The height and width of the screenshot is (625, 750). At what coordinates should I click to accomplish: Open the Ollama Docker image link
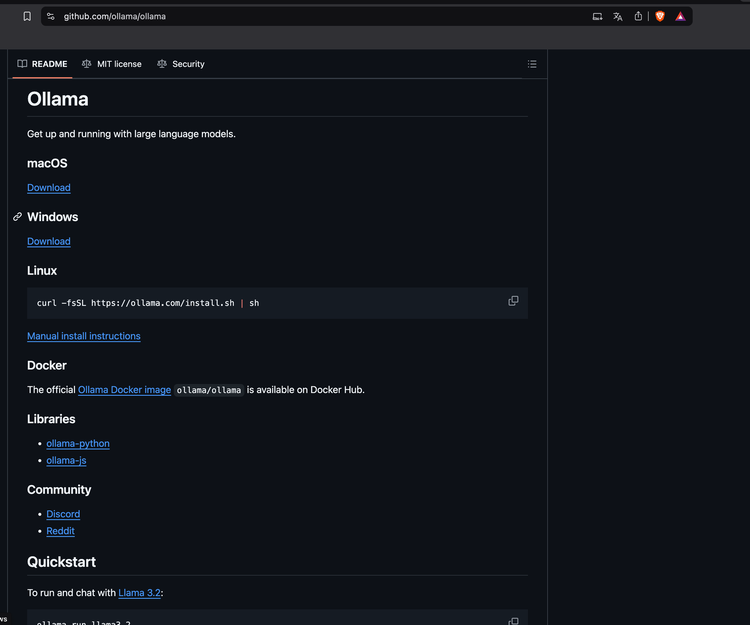point(124,390)
